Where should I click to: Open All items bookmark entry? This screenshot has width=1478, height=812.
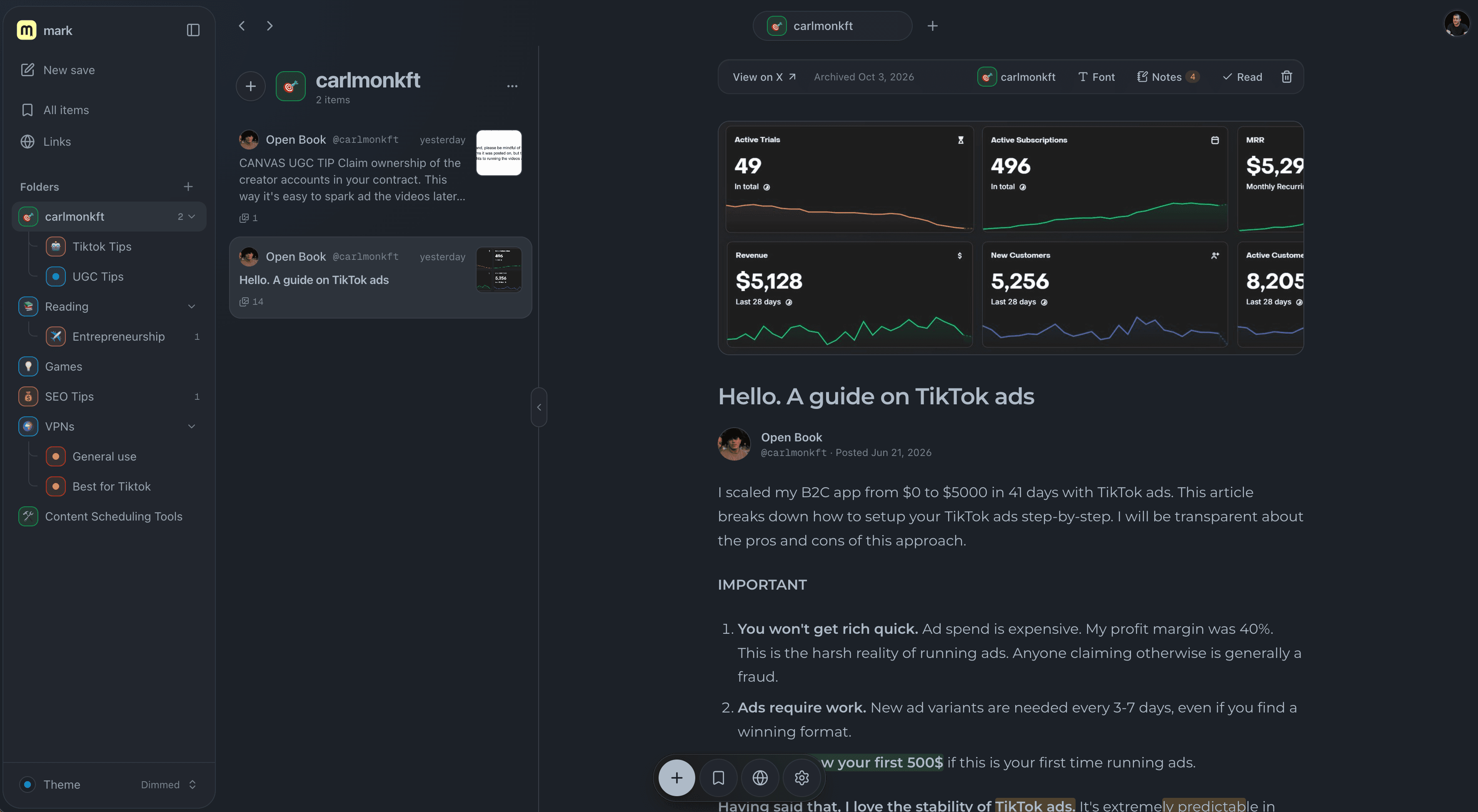click(109, 110)
